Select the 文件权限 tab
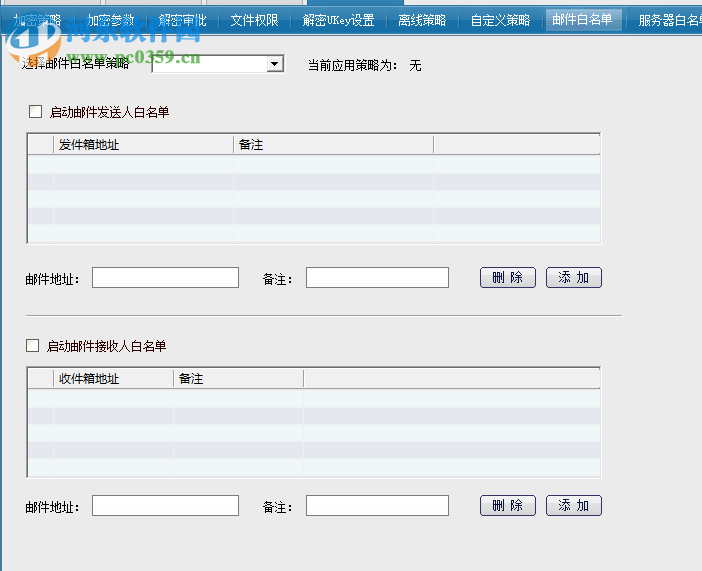 254,20
